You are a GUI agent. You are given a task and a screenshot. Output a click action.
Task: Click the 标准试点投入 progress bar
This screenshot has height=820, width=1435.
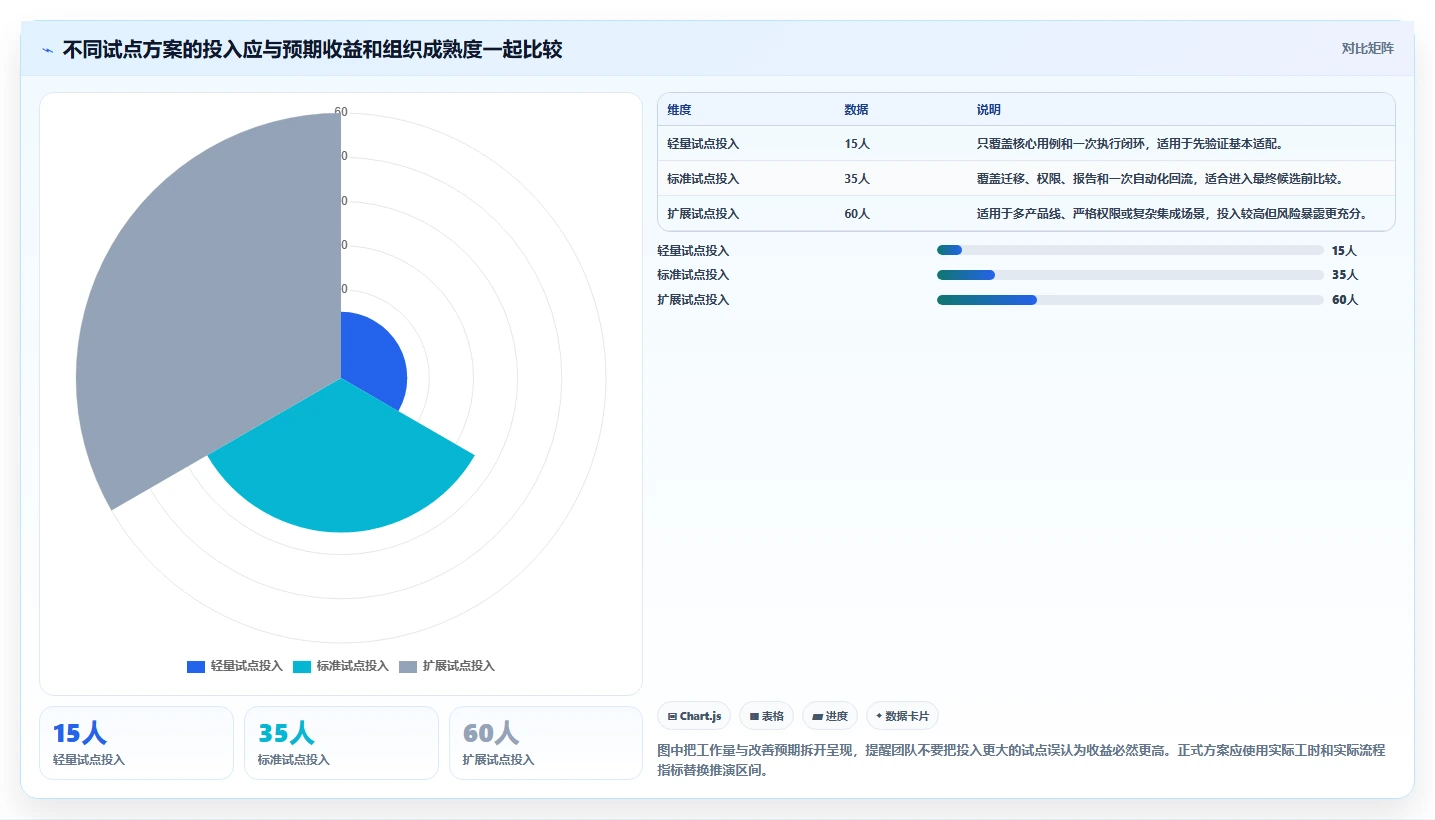1130,275
